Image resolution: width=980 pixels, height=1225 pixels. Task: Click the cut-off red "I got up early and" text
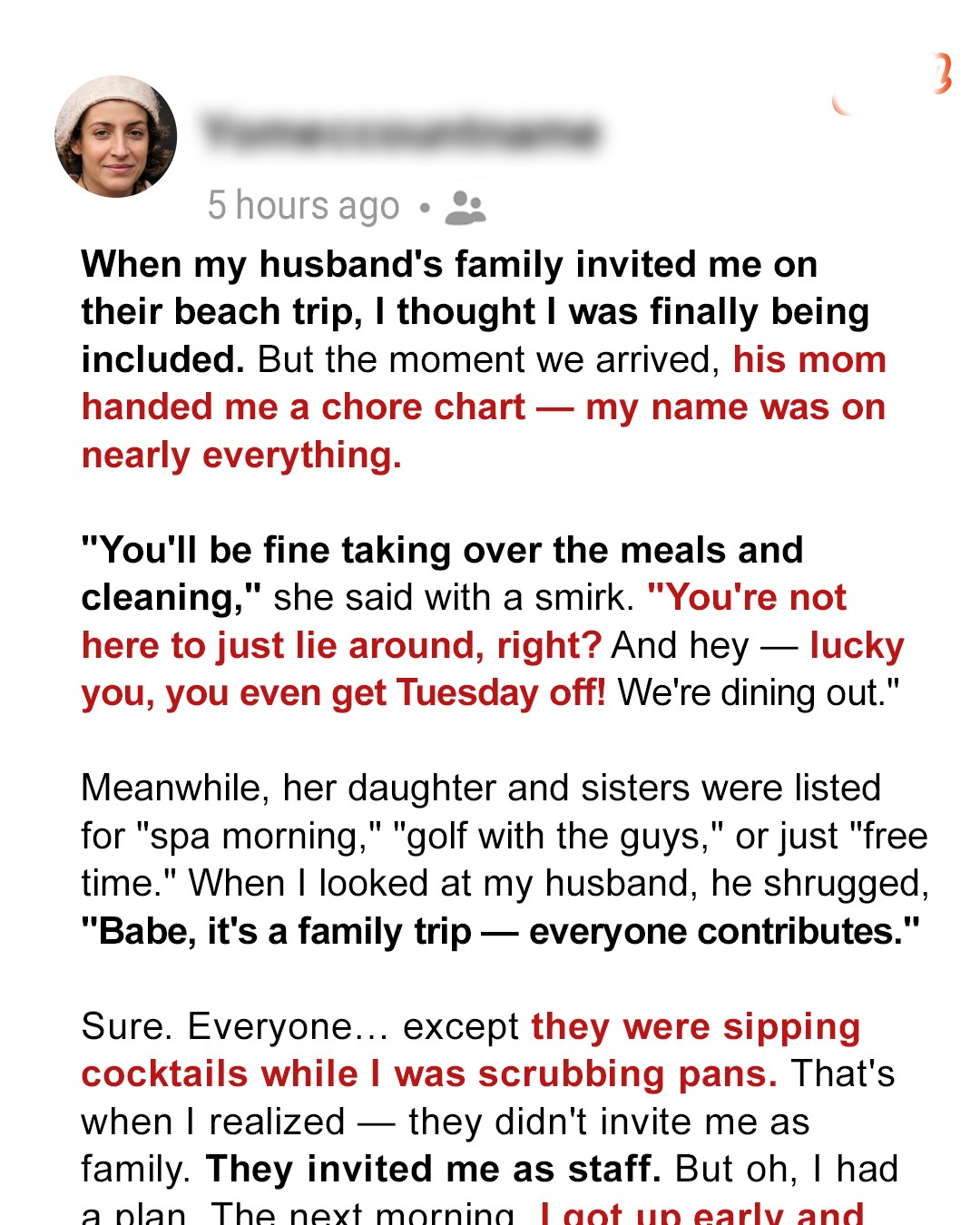coord(701,1213)
